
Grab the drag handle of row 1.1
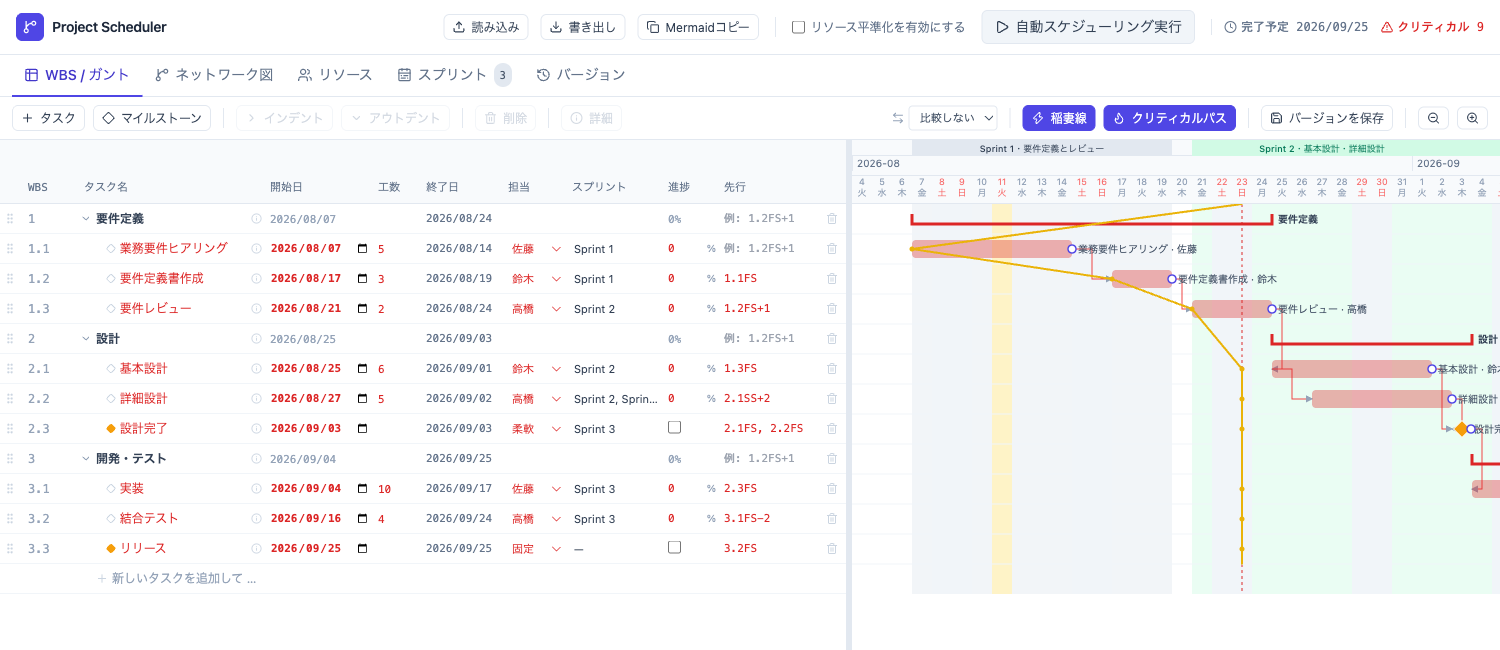point(10,248)
